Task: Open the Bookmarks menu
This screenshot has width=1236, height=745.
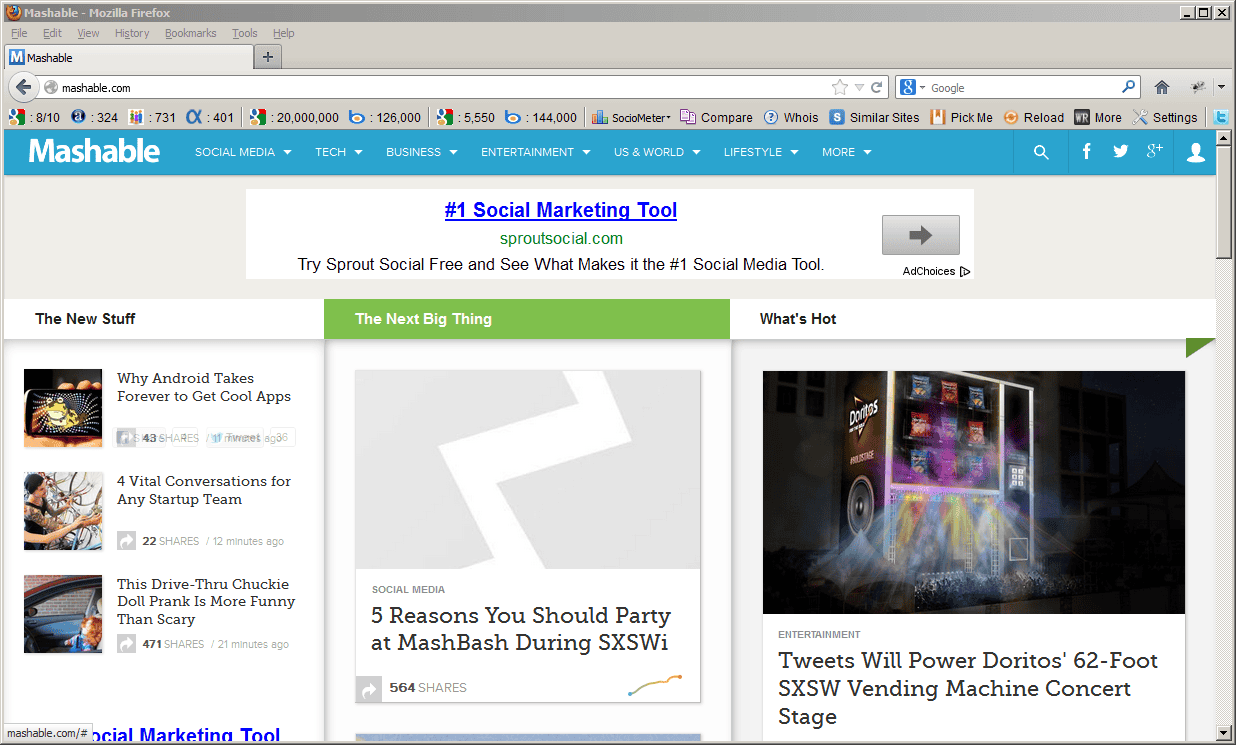Action: 190,33
